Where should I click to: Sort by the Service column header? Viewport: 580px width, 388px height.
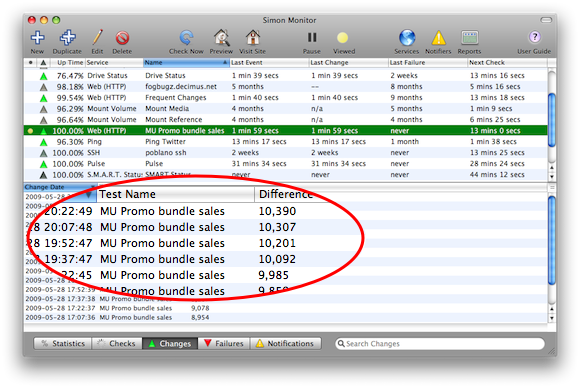[x=114, y=63]
